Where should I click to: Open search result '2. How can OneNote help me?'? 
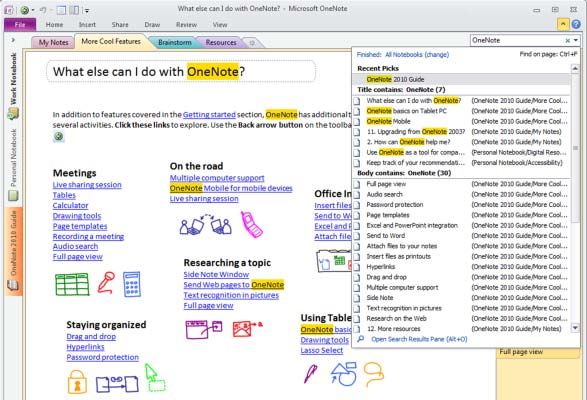tap(461, 142)
